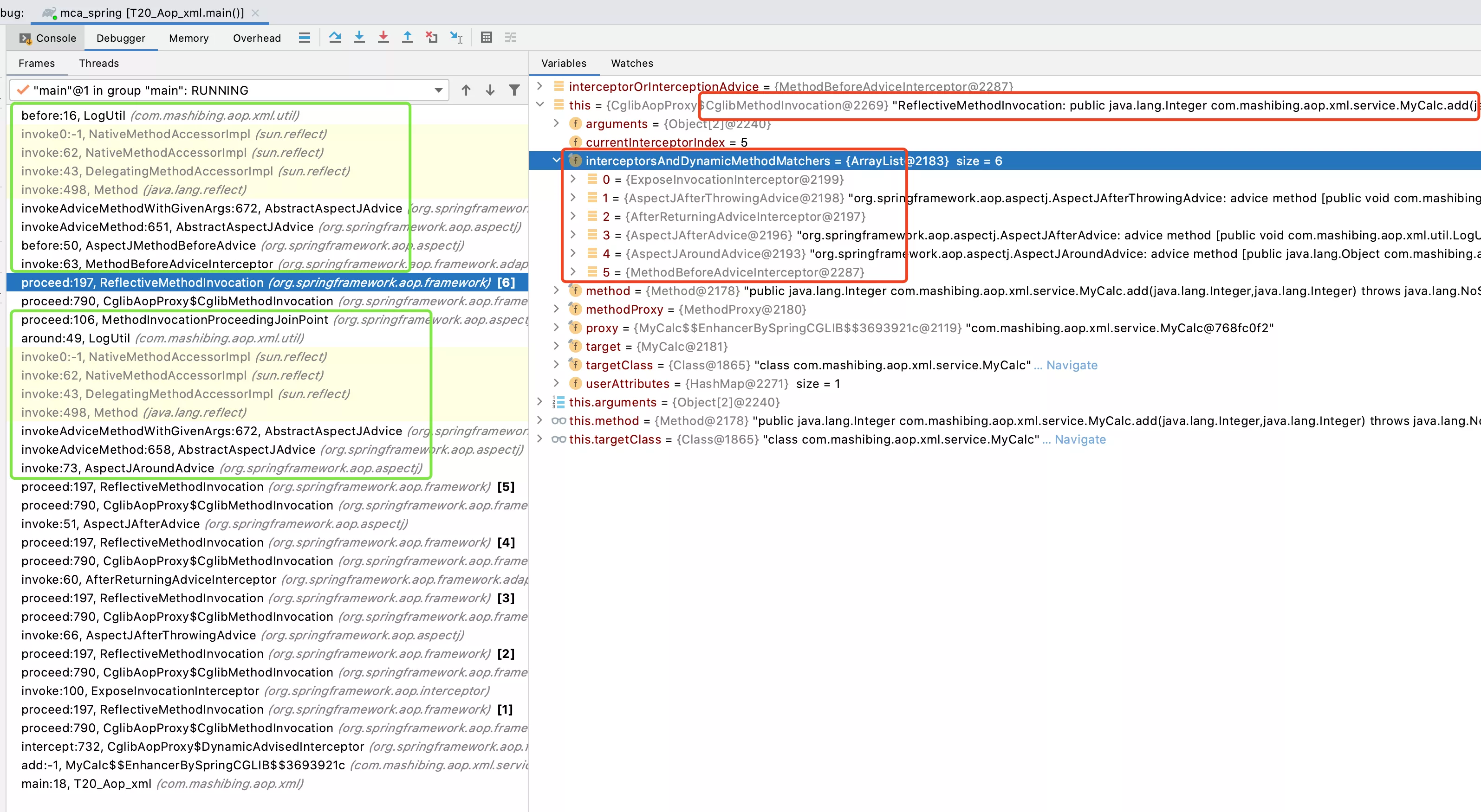Open the Overhead tab
1481x812 pixels.
[257, 39]
